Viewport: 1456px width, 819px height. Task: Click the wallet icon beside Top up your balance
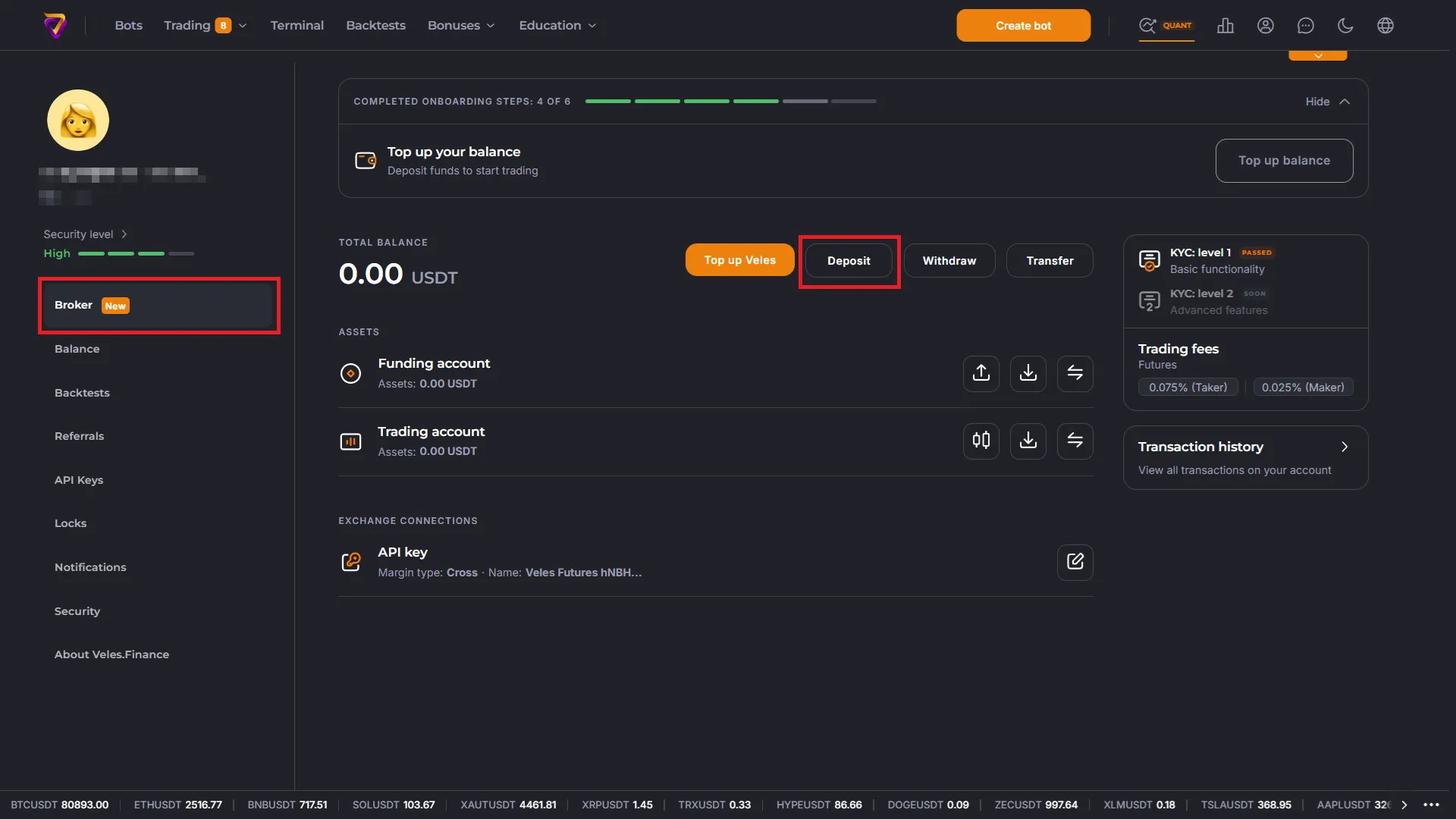pyautogui.click(x=366, y=161)
